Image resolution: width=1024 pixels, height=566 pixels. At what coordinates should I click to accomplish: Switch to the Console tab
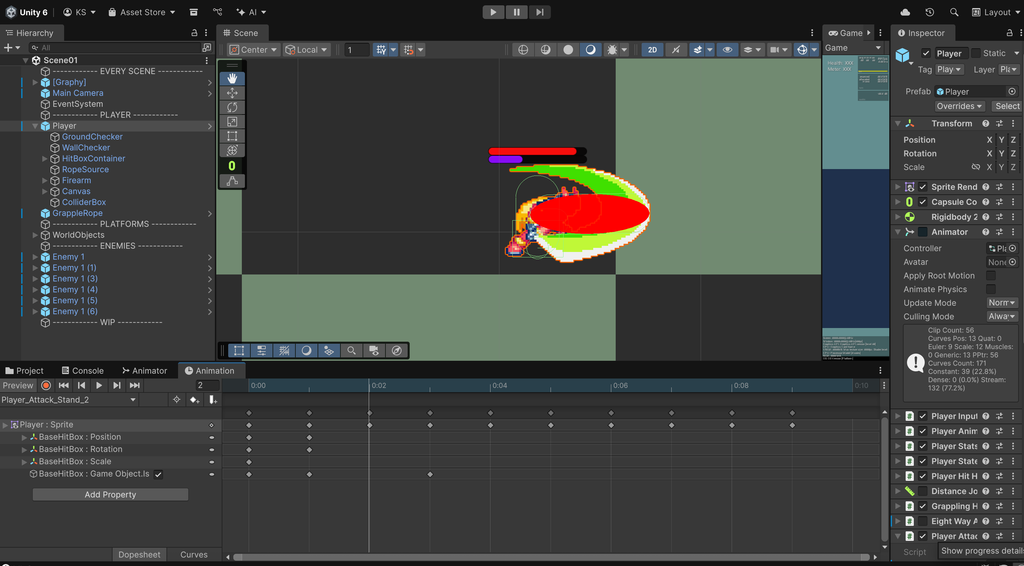81,371
